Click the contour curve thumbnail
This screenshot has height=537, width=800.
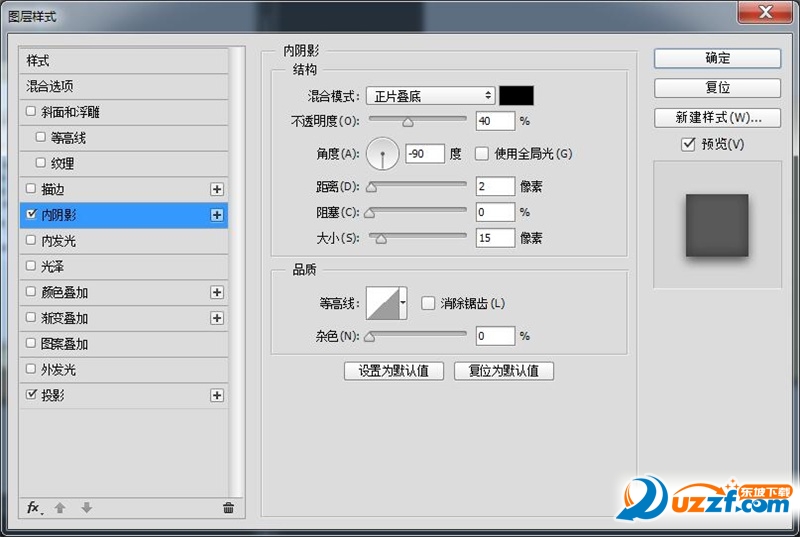(382, 303)
